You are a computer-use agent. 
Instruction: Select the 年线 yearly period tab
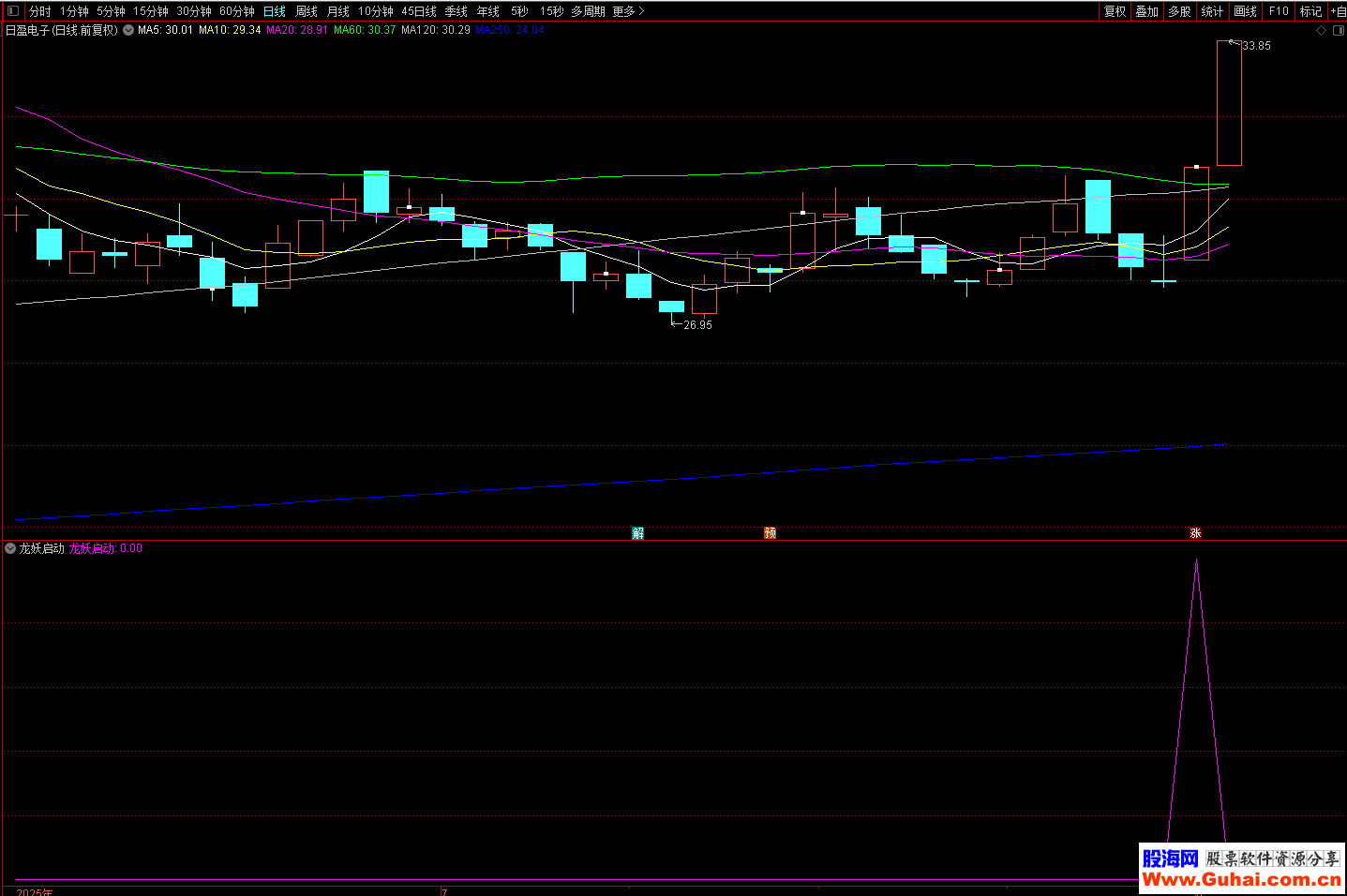[x=488, y=11]
